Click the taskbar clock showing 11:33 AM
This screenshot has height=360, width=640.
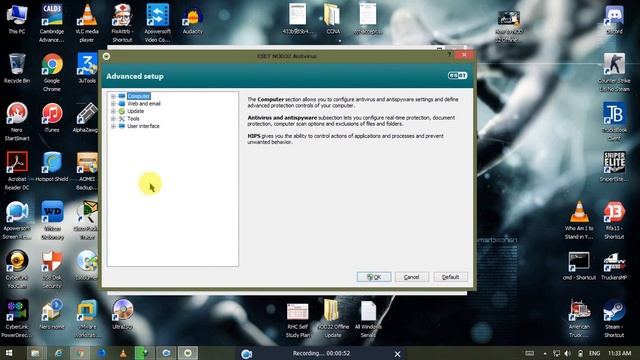[x=620, y=353]
